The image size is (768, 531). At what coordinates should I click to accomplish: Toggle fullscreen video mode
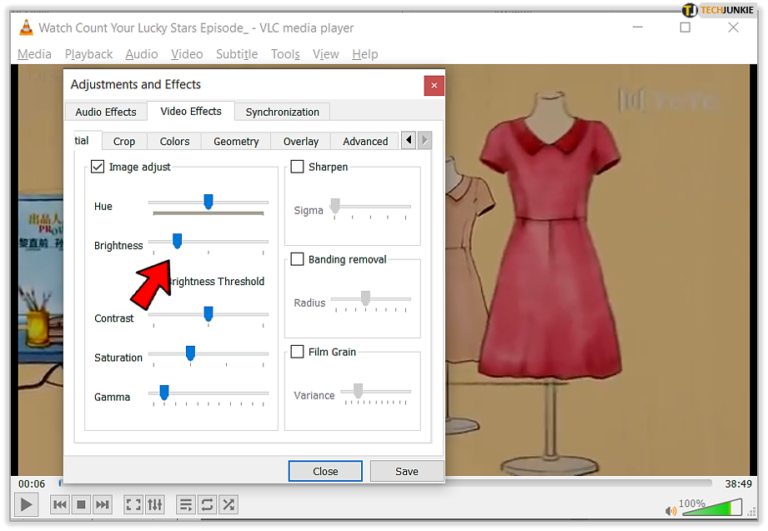[133, 505]
